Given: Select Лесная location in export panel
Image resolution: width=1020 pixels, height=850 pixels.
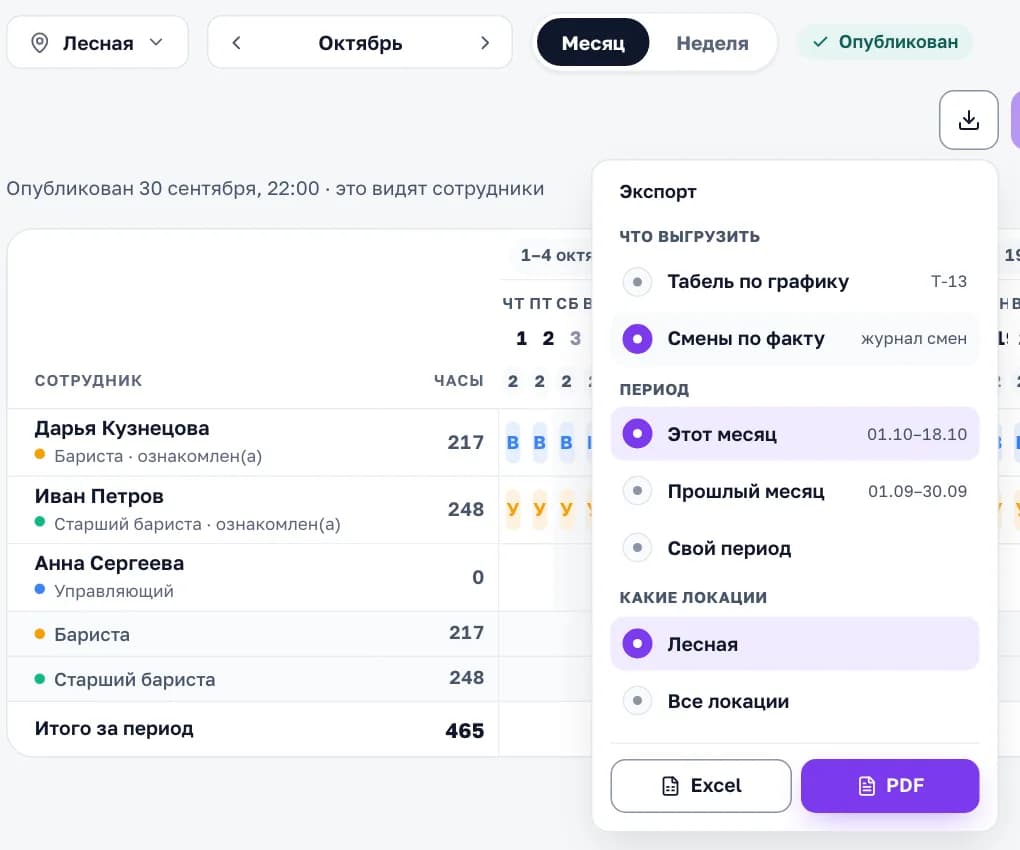Looking at the screenshot, I should [794, 644].
